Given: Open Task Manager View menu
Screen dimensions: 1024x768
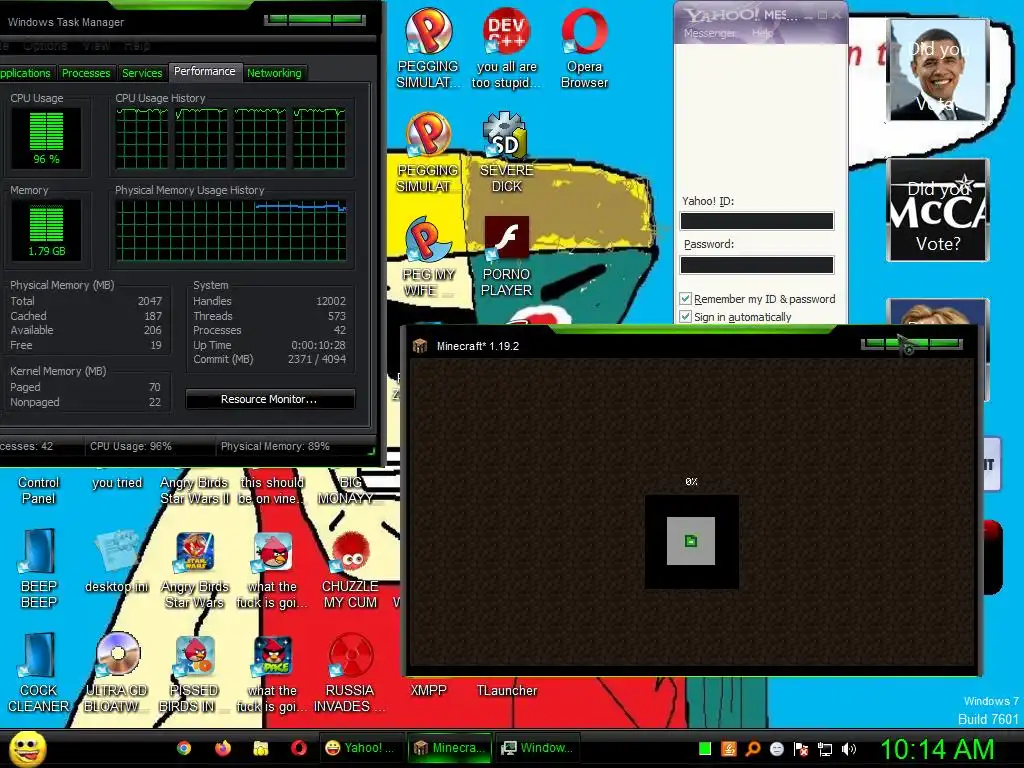Looking at the screenshot, I should pos(96,46).
